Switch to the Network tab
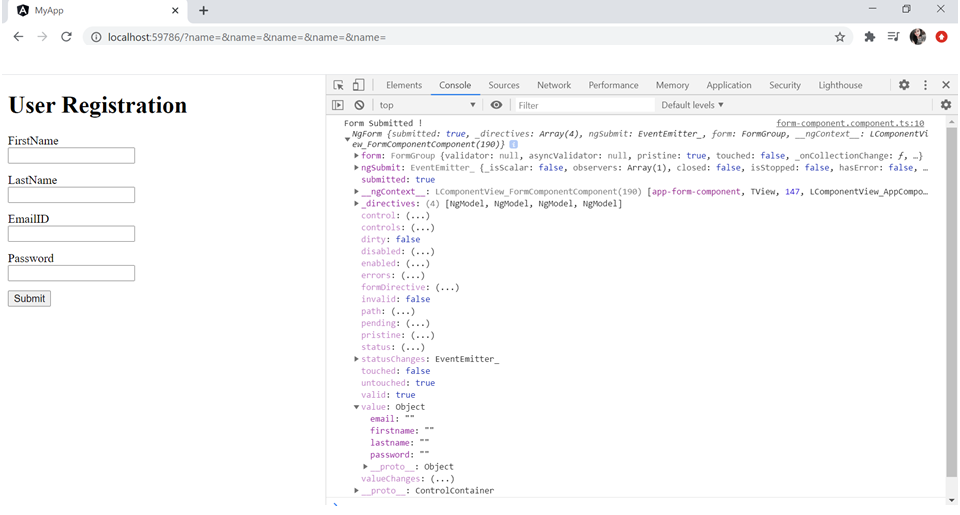The width and height of the screenshot is (960, 515). [554, 85]
